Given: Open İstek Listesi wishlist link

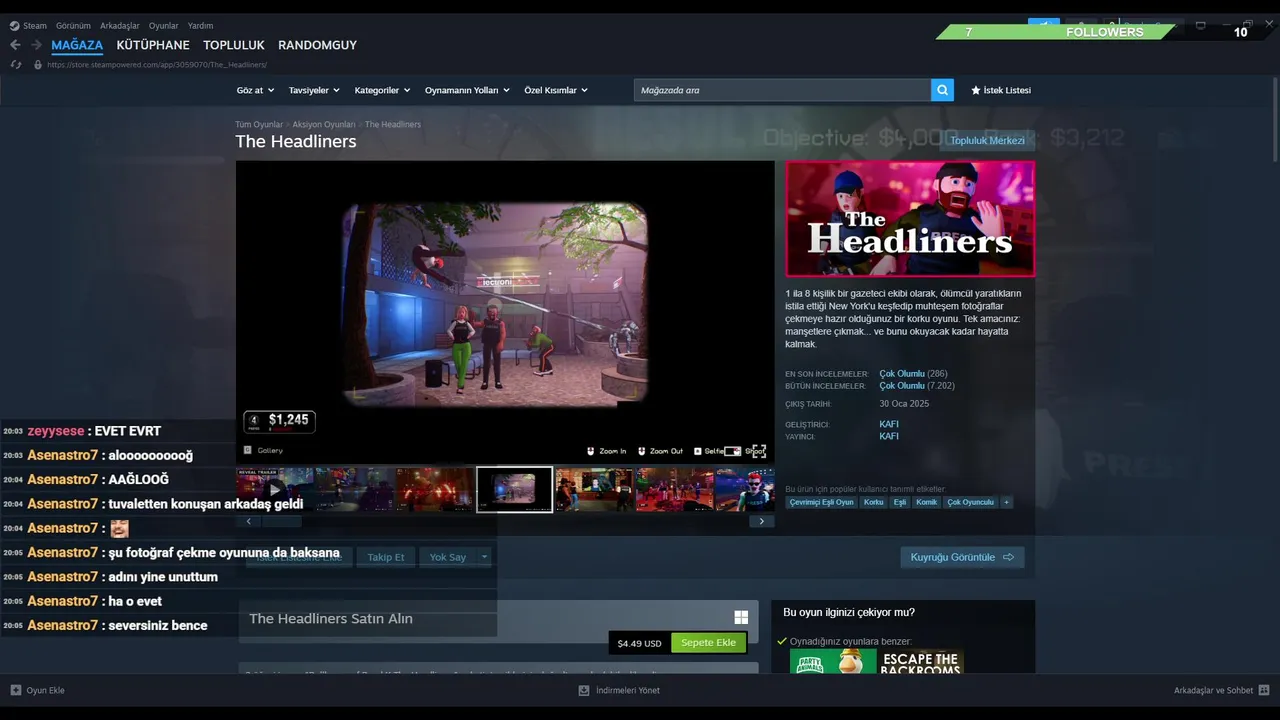Looking at the screenshot, I should coord(1001,90).
